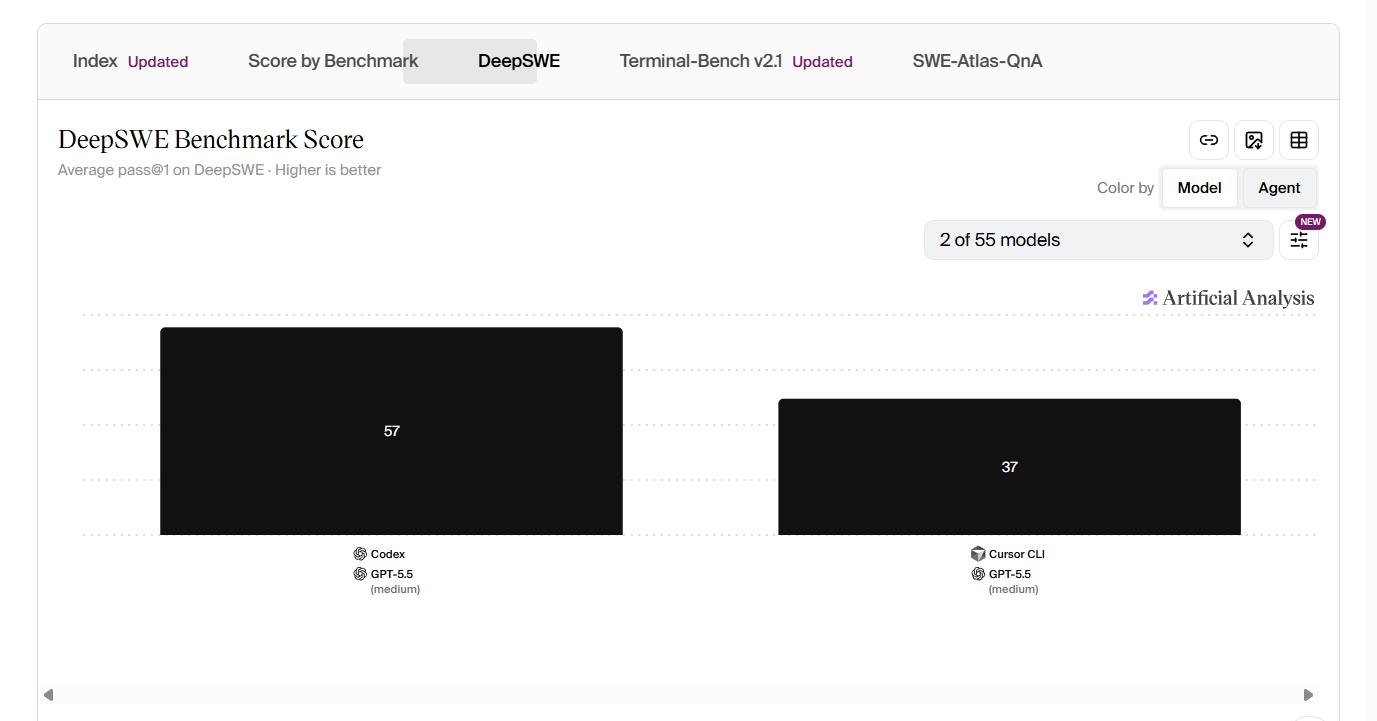Viewport: 1377px width, 721px height.
Task: Click the "GPT-5.5" label under Codex
Action: (392, 574)
